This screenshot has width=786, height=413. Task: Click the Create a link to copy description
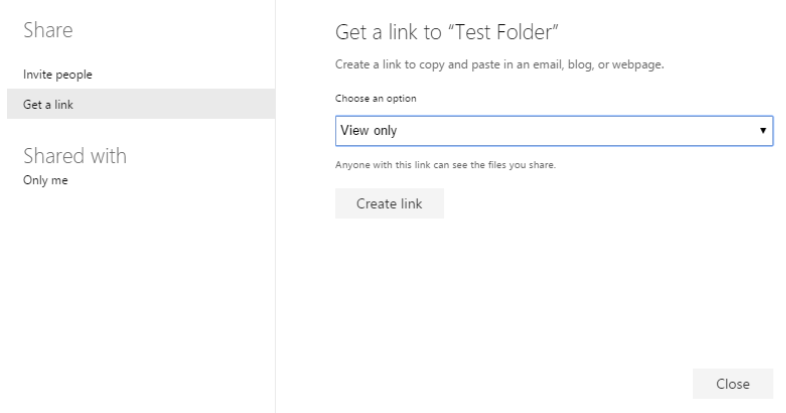click(x=499, y=65)
